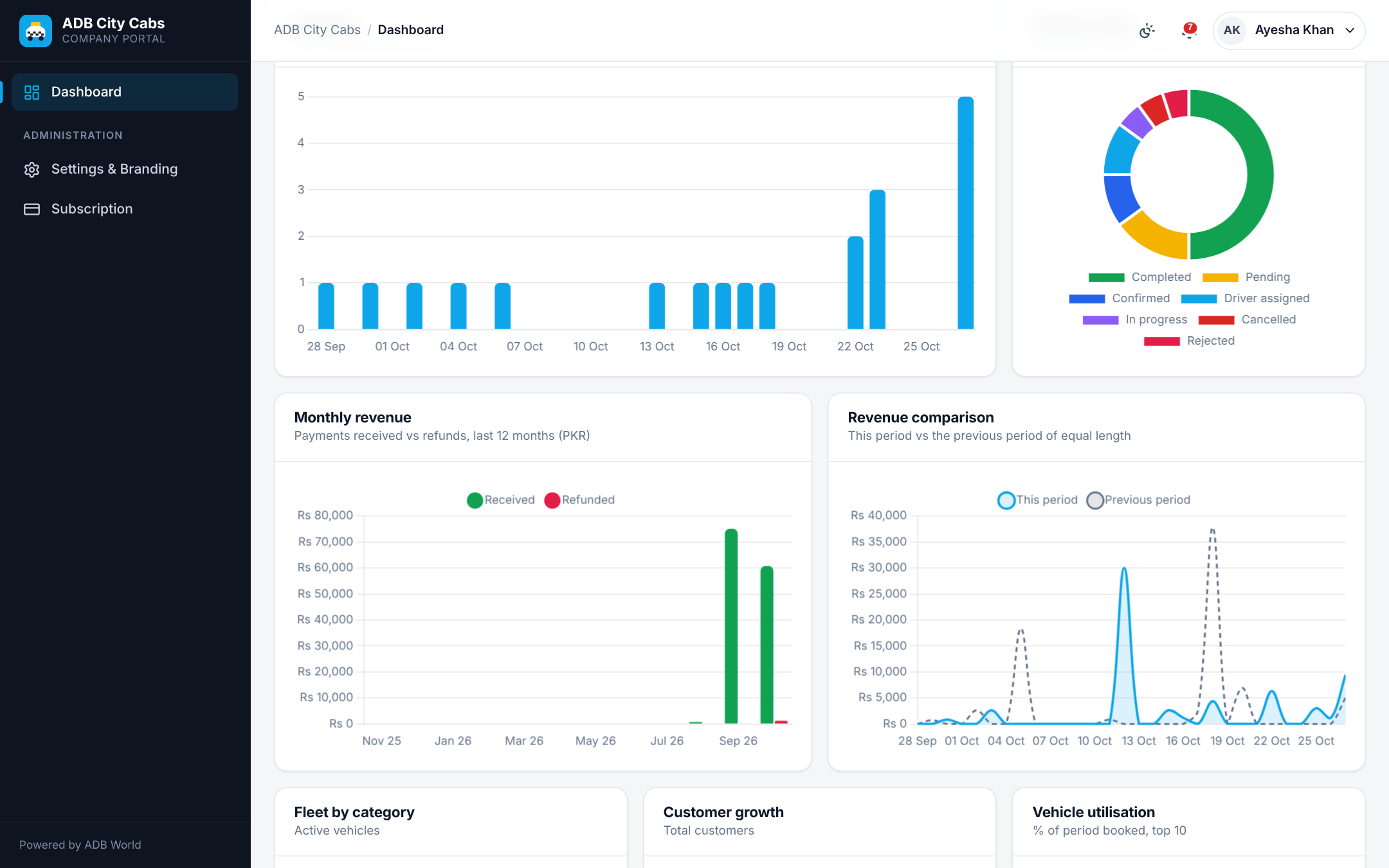The image size is (1389, 868).
Task: Click the Monthly revenue card title
Action: coord(352,417)
